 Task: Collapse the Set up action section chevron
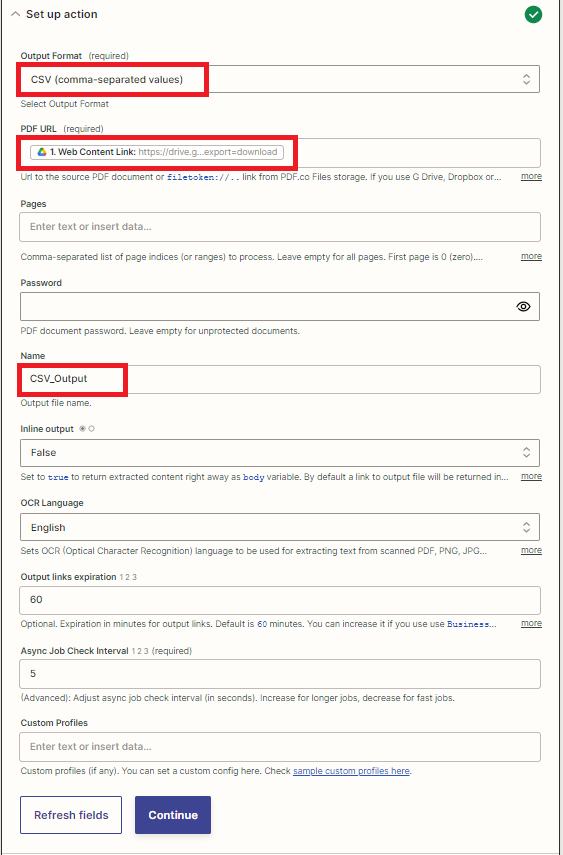(15, 14)
